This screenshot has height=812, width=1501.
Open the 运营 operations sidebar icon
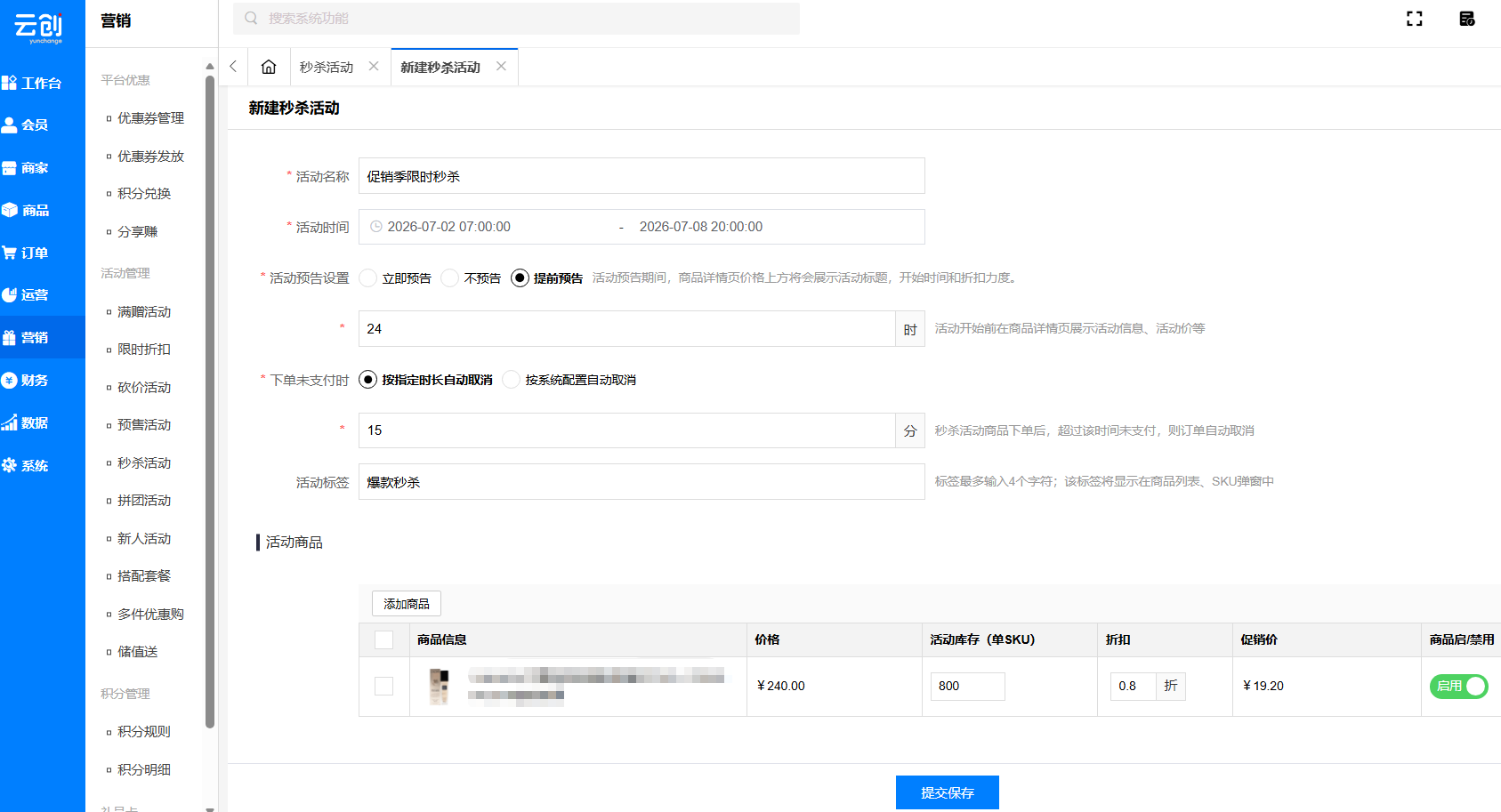pos(9,295)
